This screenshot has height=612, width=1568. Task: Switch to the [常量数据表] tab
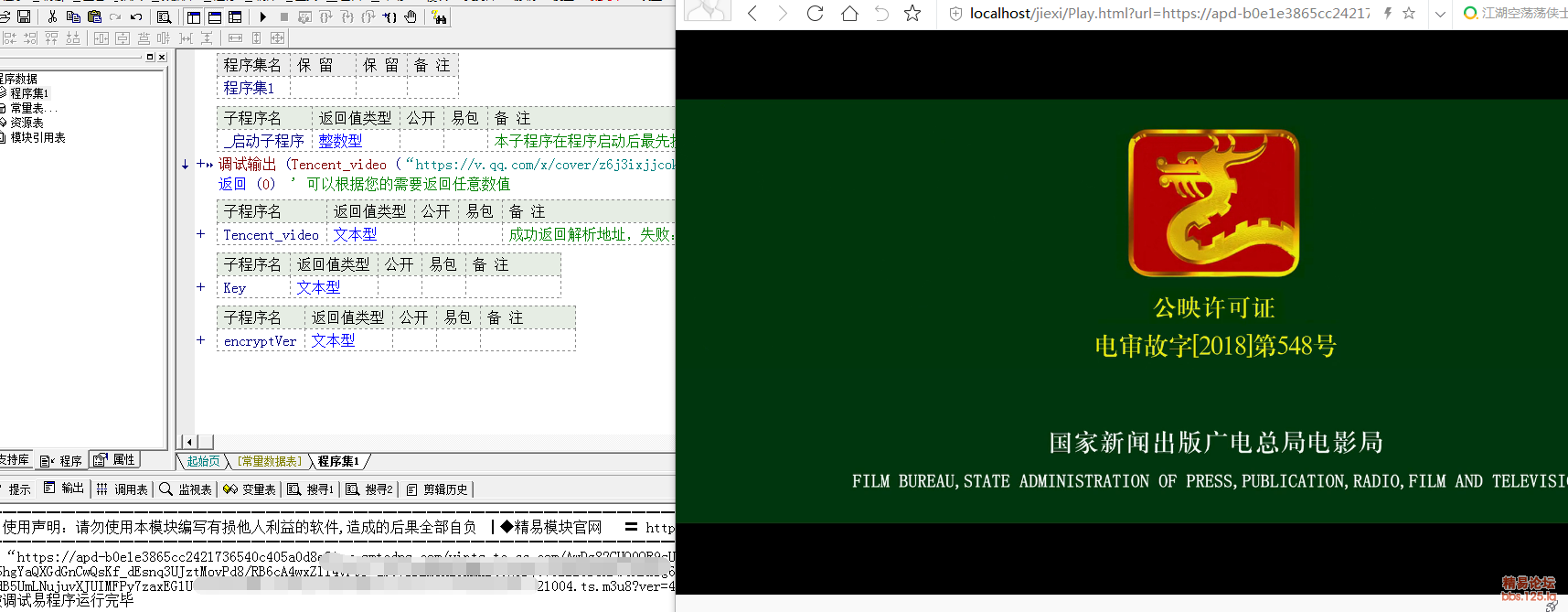pyautogui.click(x=269, y=461)
